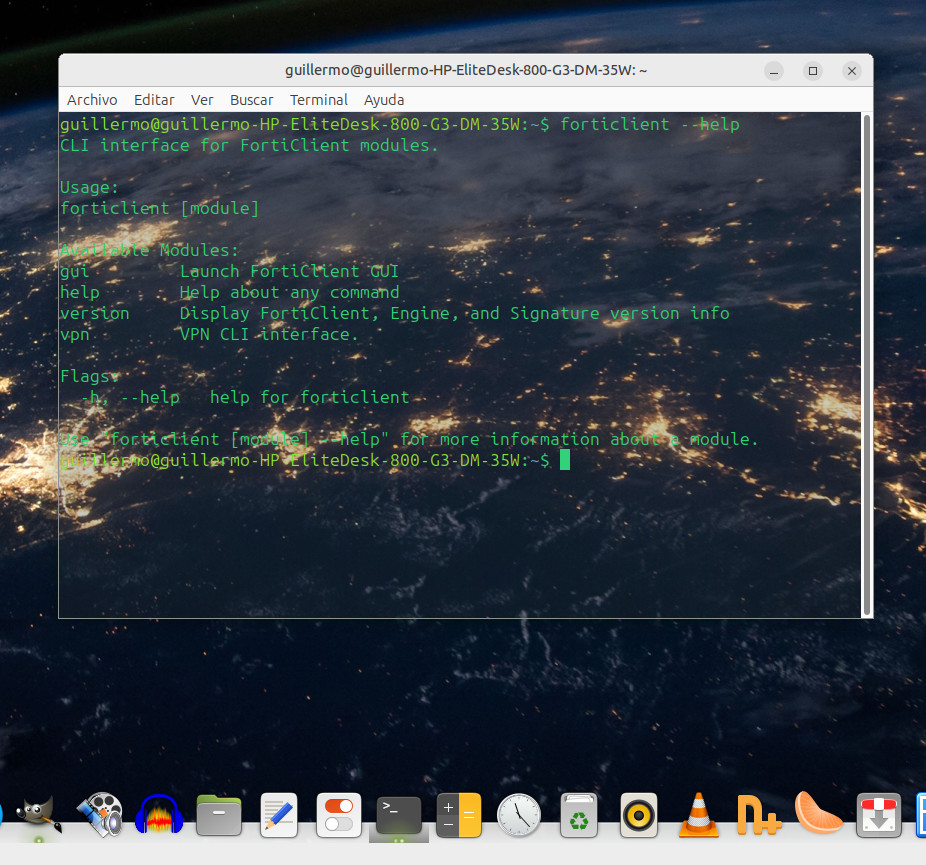Open the recycle bin trash icon
Screen dimensions: 926x865
pos(579,815)
